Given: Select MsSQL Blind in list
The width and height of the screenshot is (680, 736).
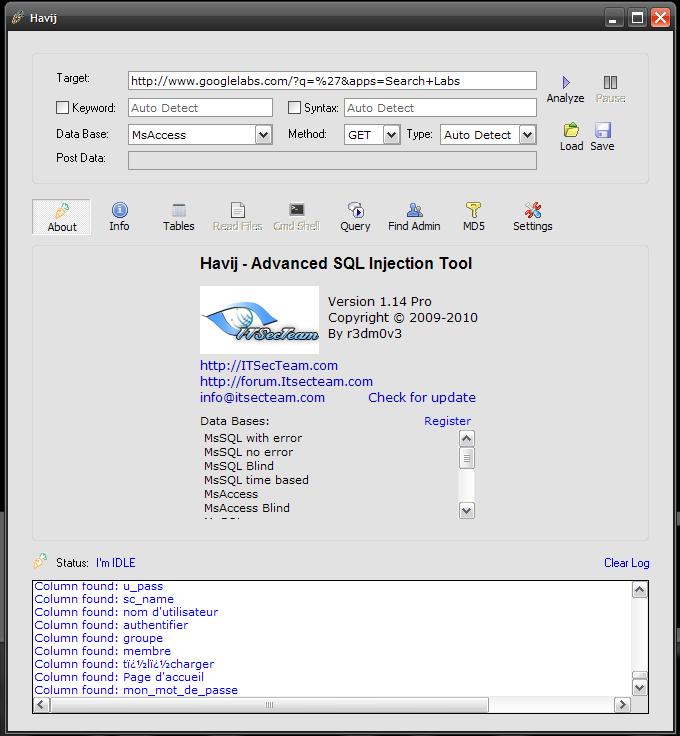Looking at the screenshot, I should click(x=239, y=466).
